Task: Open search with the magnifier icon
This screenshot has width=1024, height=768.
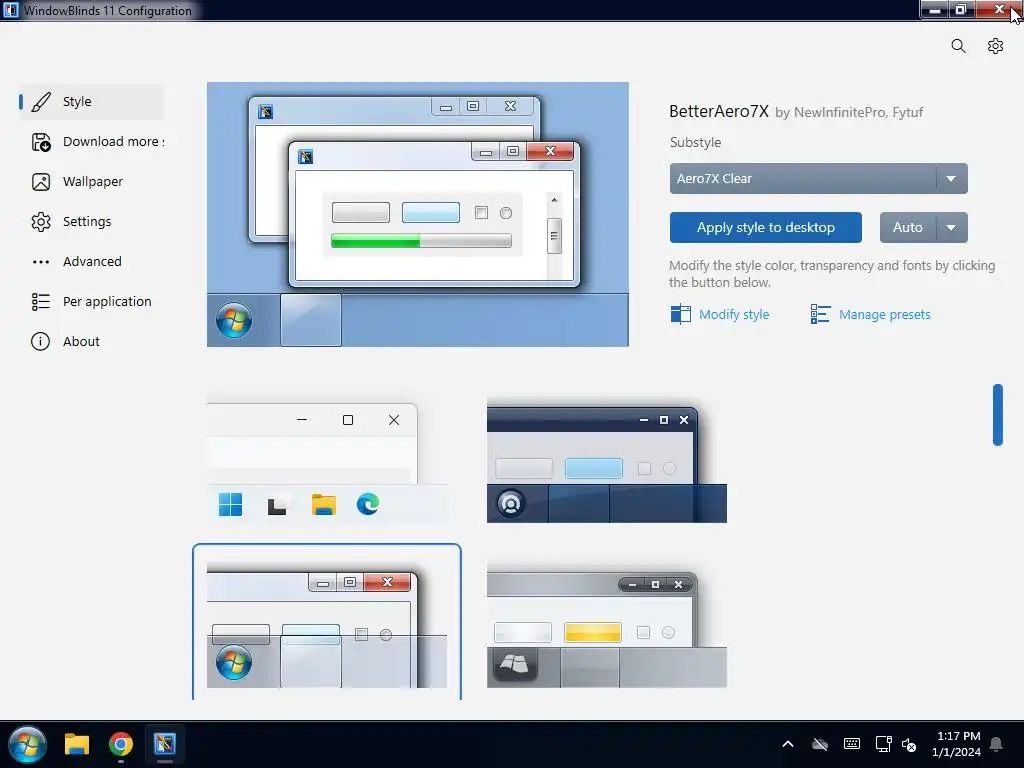Action: 958,46
